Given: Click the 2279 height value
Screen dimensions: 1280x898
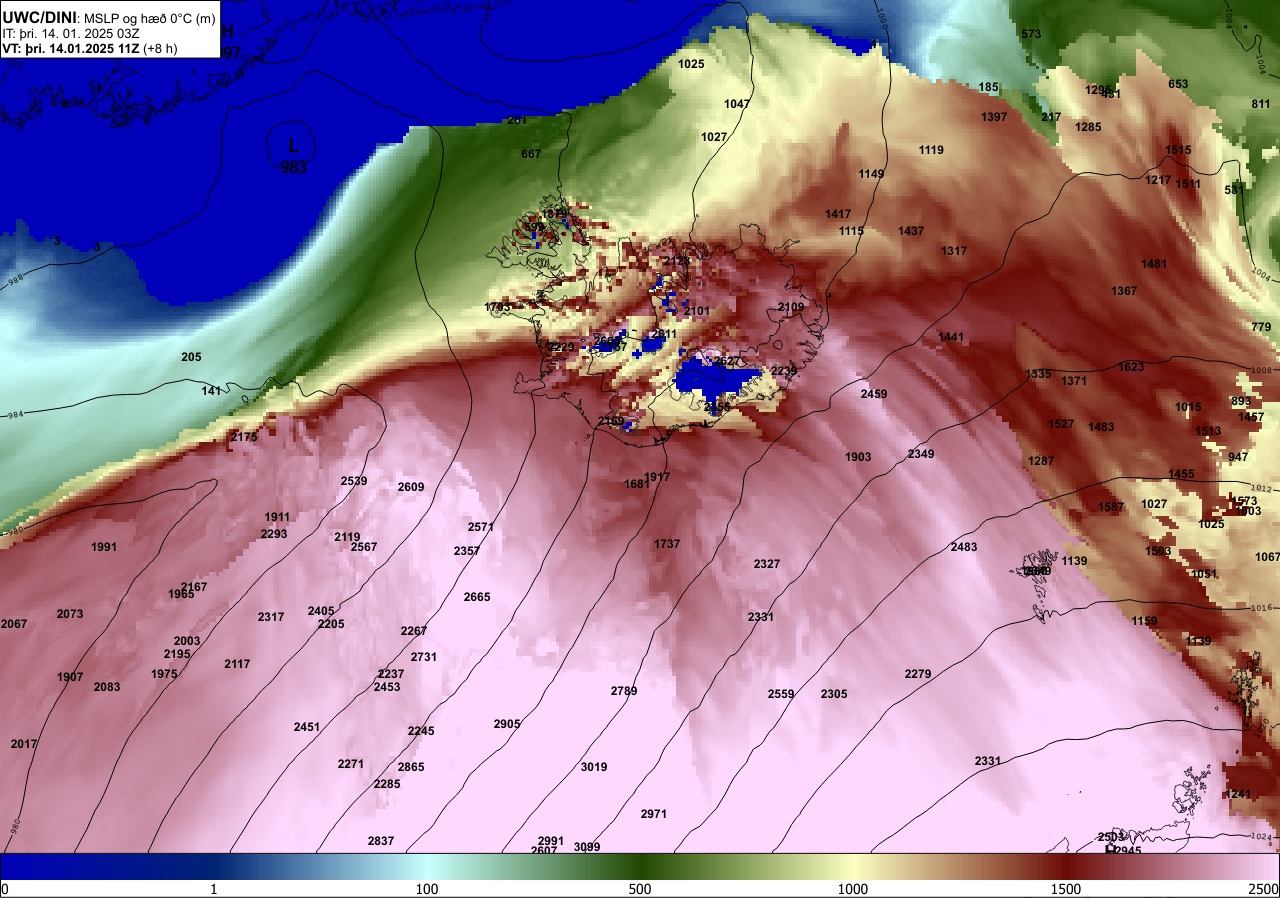Looking at the screenshot, I should [x=918, y=674].
